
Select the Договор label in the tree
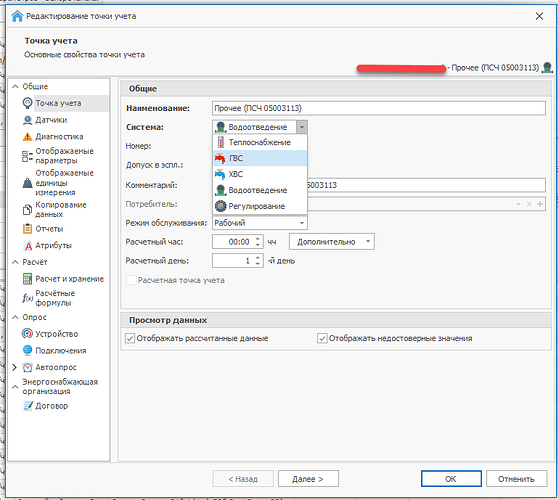(51, 406)
